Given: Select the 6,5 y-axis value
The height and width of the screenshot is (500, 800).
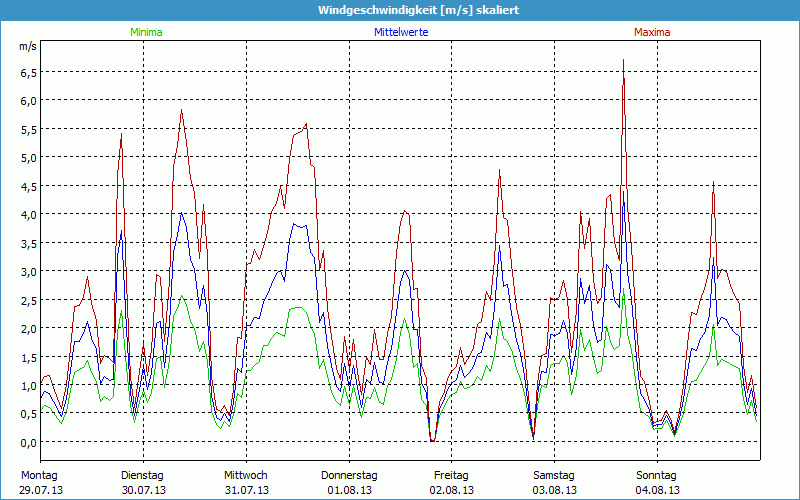Looking at the screenshot, I should coord(29,72).
